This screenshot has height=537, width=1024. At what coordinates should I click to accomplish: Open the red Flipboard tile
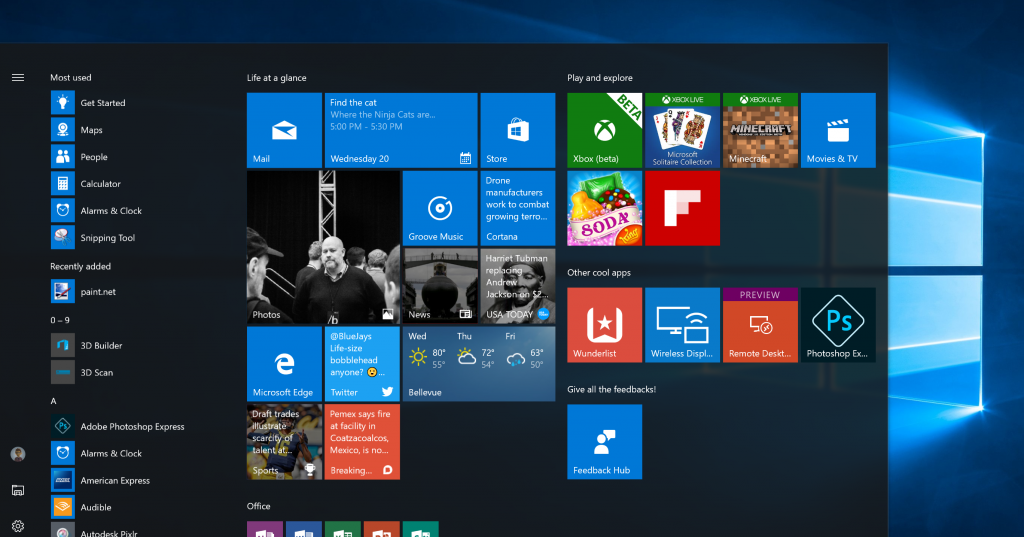(682, 208)
